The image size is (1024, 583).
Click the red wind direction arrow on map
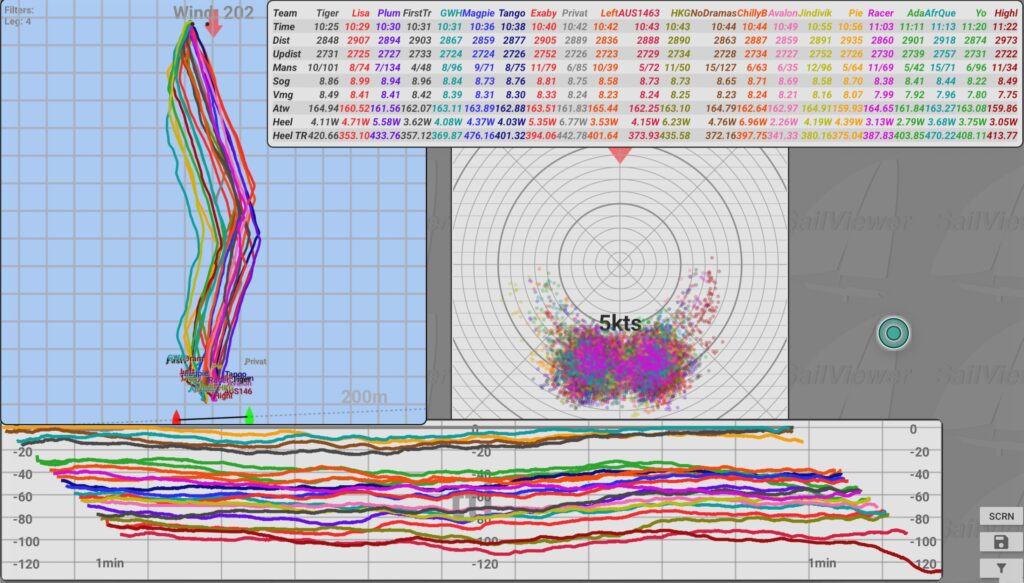214,25
